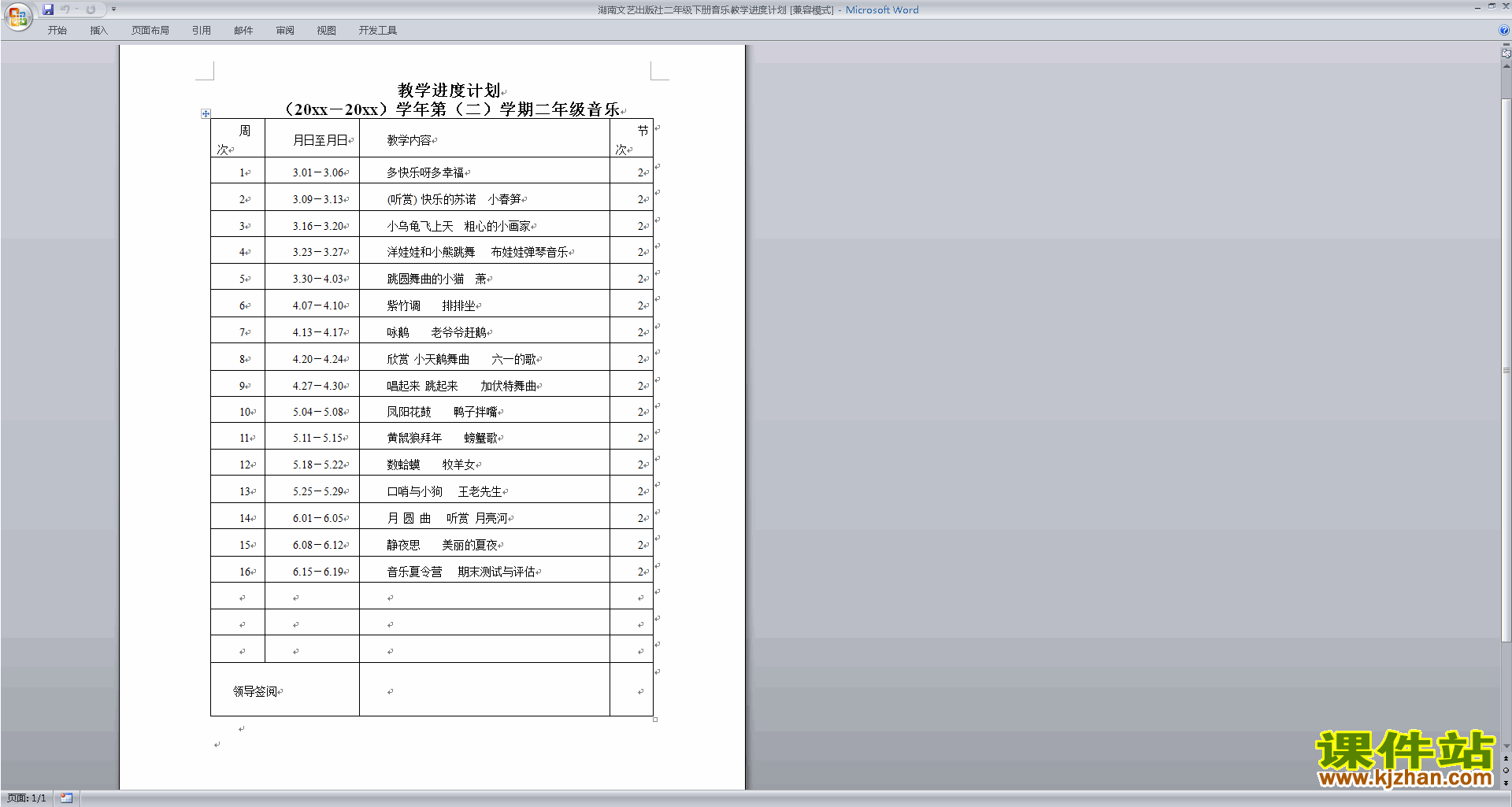Open Word Help question mark icon
1512x807 pixels.
(x=1504, y=30)
